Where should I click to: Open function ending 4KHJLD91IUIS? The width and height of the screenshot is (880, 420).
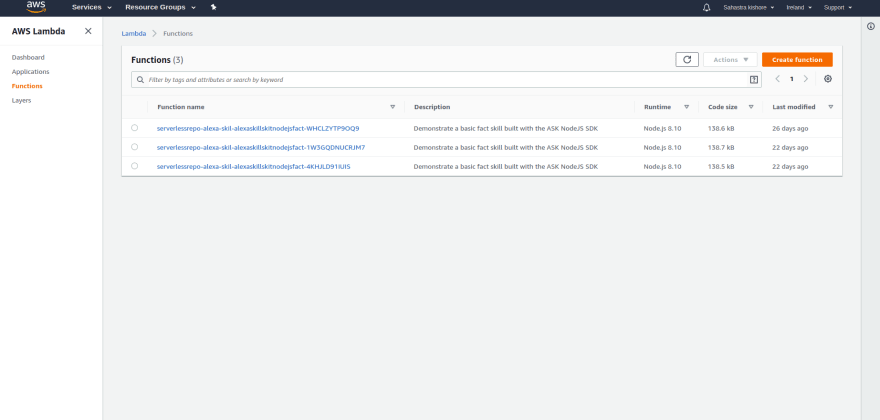click(x=254, y=167)
